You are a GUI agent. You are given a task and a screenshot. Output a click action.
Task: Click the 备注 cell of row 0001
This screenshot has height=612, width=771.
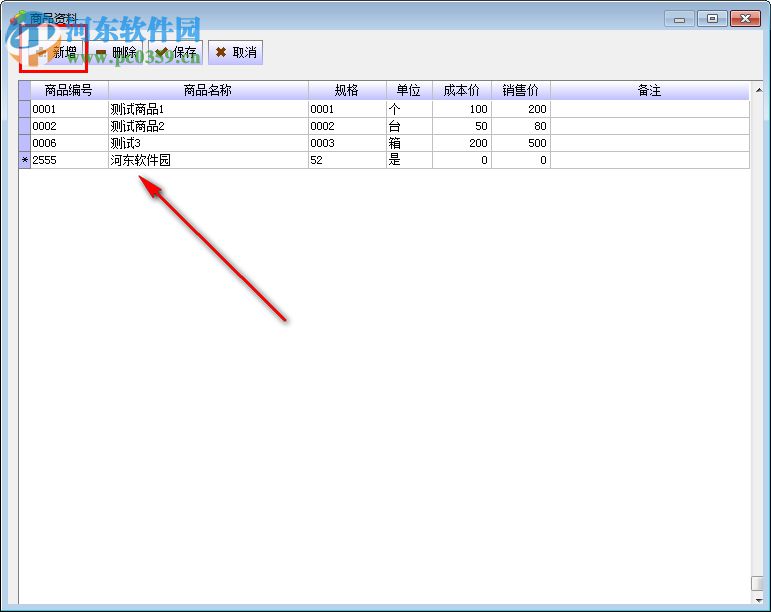[650, 109]
